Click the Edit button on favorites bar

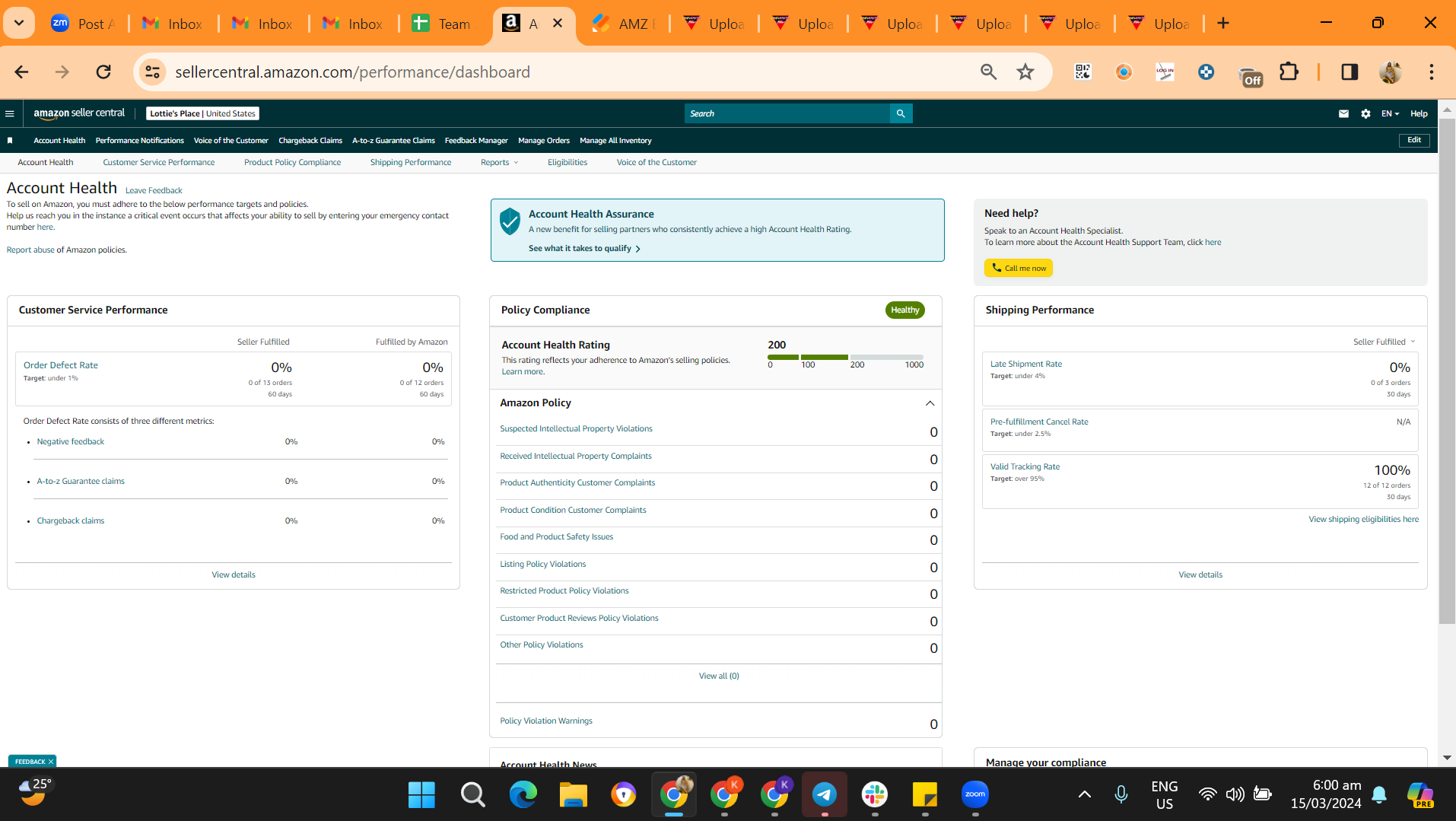click(x=1414, y=140)
